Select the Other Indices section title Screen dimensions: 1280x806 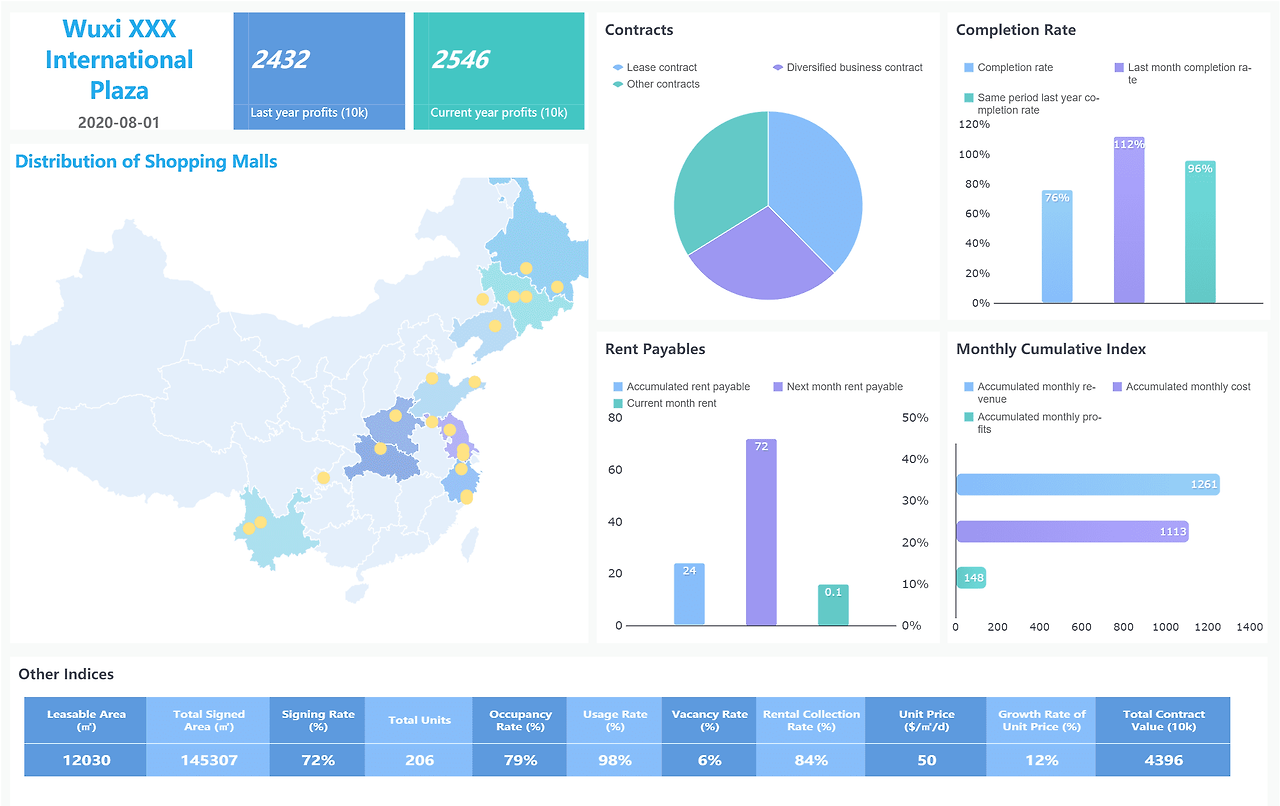(66, 674)
